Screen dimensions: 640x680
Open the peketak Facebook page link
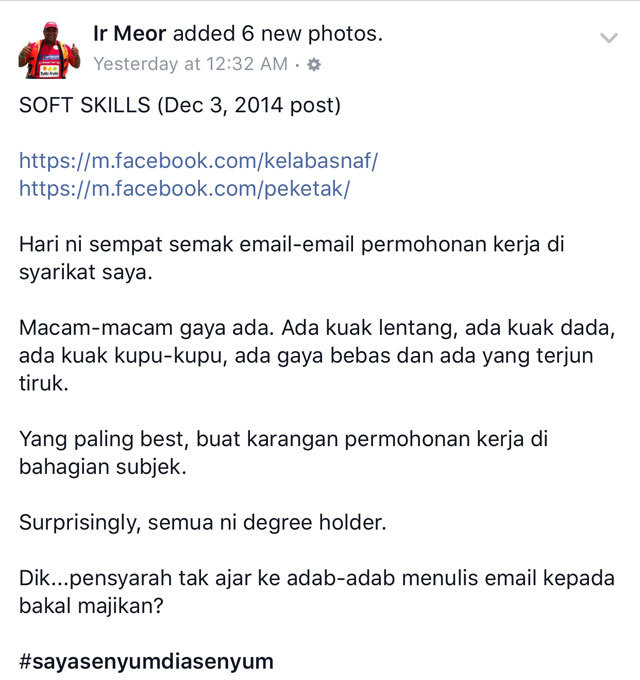click(x=184, y=189)
